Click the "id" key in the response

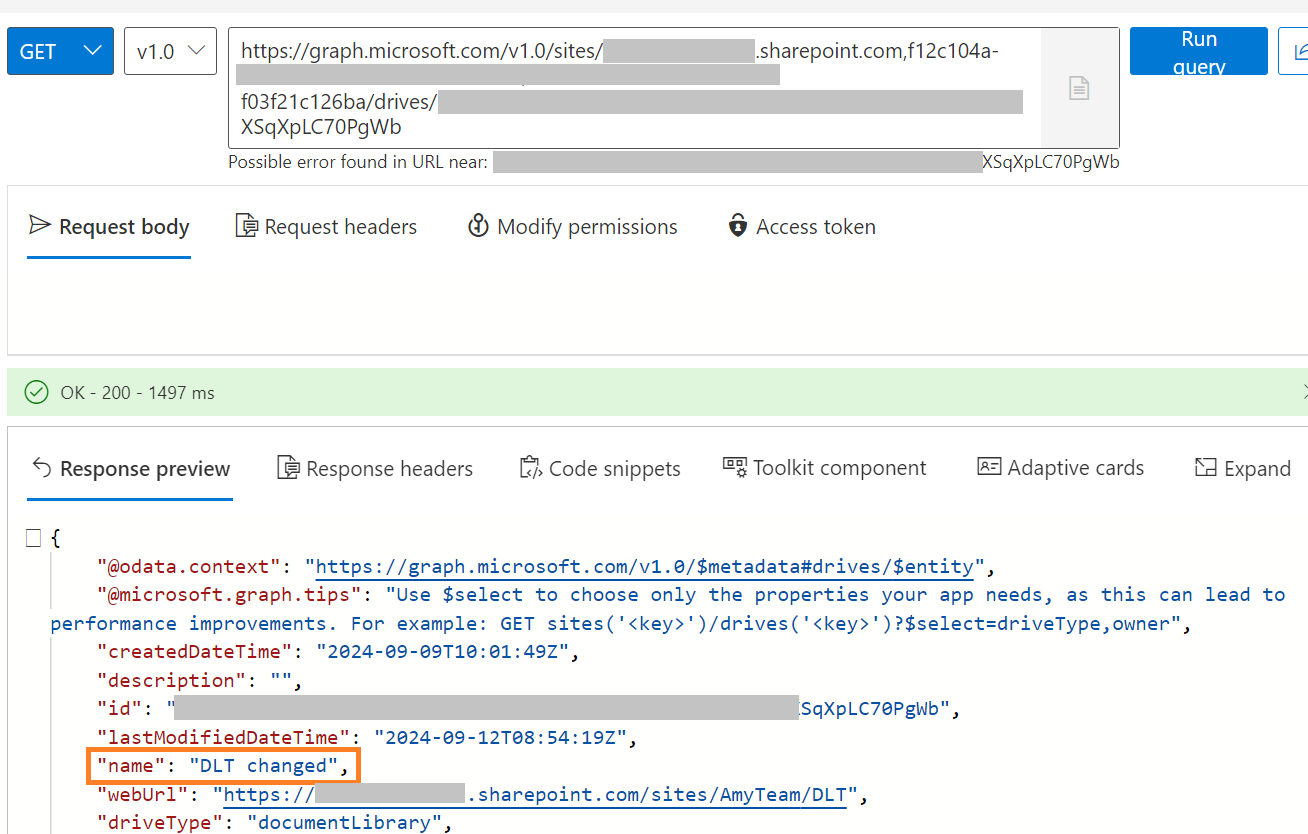click(x=122, y=709)
